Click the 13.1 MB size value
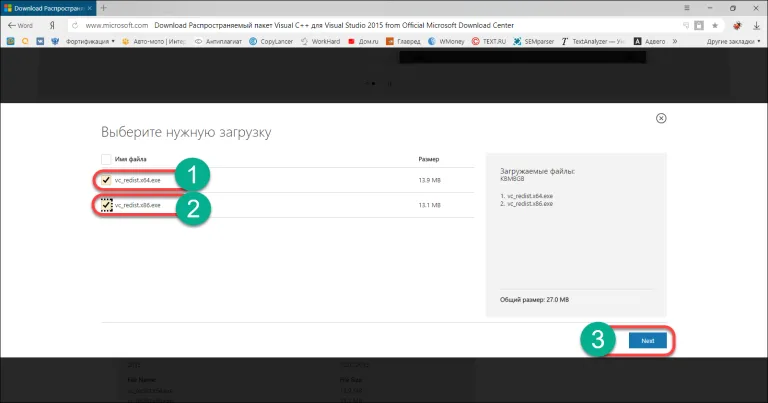Screen dimensions: 768x403 click(x=430, y=205)
